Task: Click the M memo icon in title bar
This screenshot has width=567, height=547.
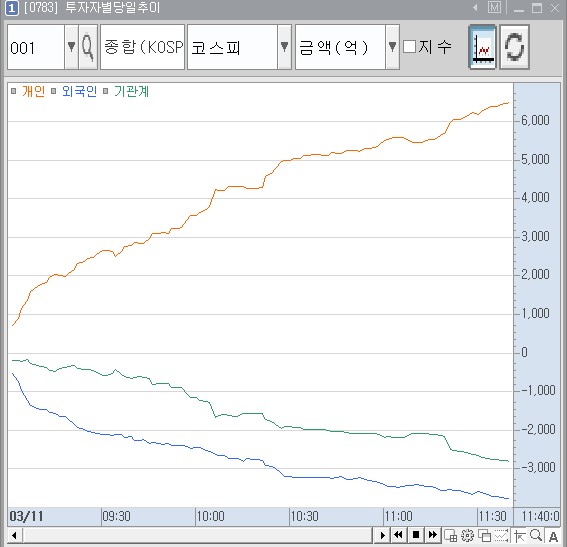Action: (494, 7)
